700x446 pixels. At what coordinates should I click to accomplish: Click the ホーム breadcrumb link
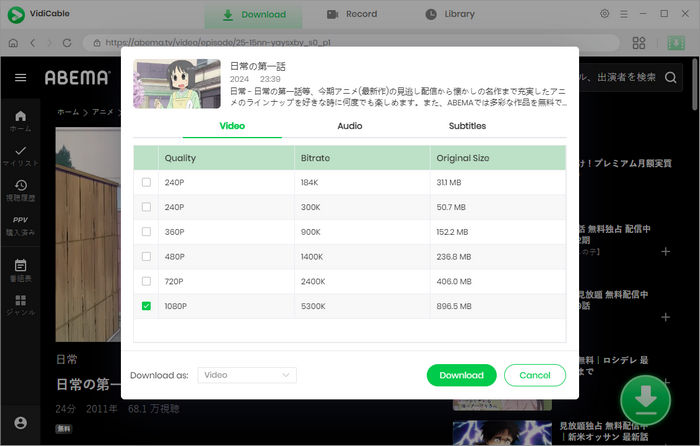click(68, 112)
